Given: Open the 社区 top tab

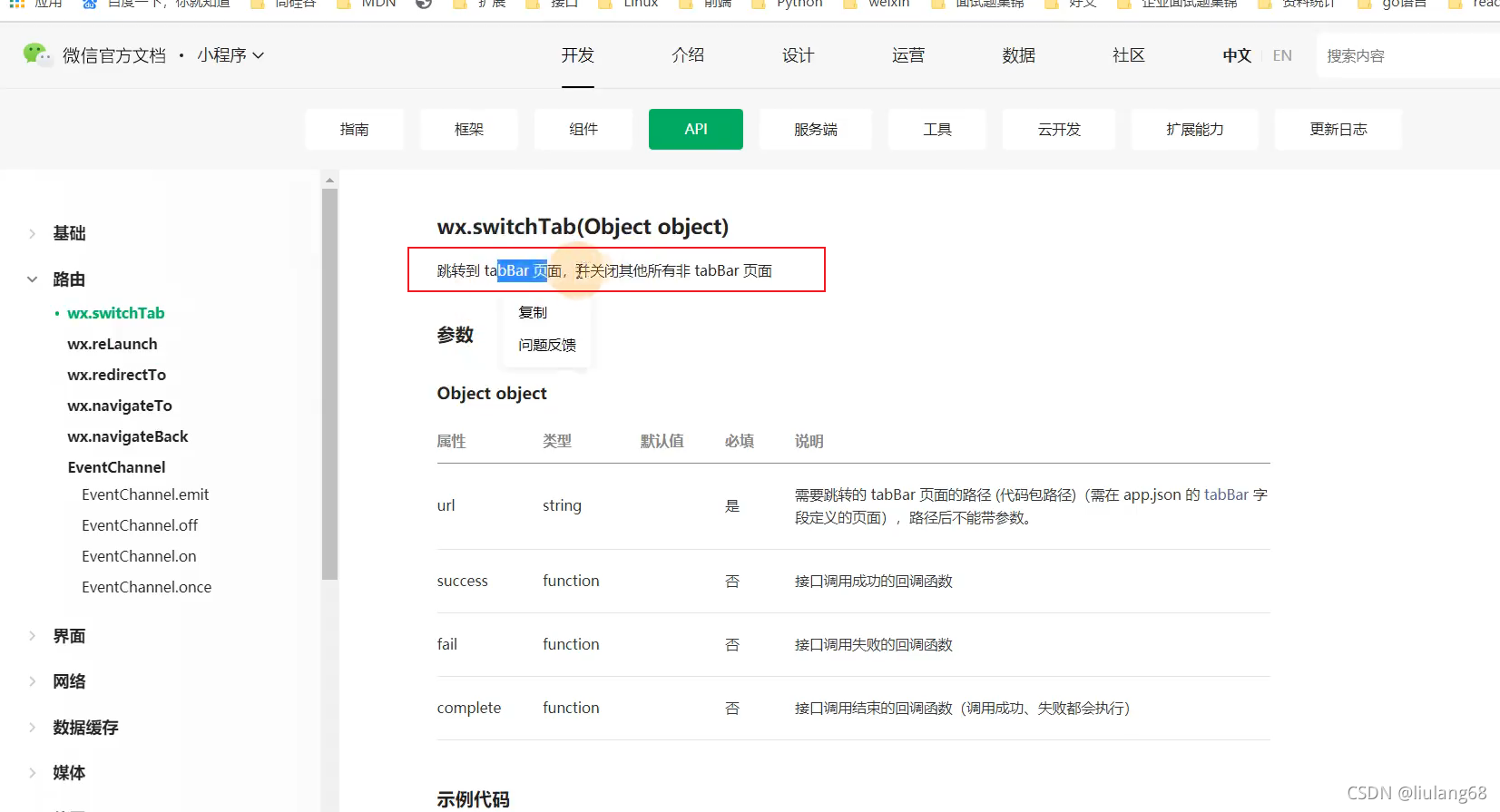Looking at the screenshot, I should click(1129, 55).
